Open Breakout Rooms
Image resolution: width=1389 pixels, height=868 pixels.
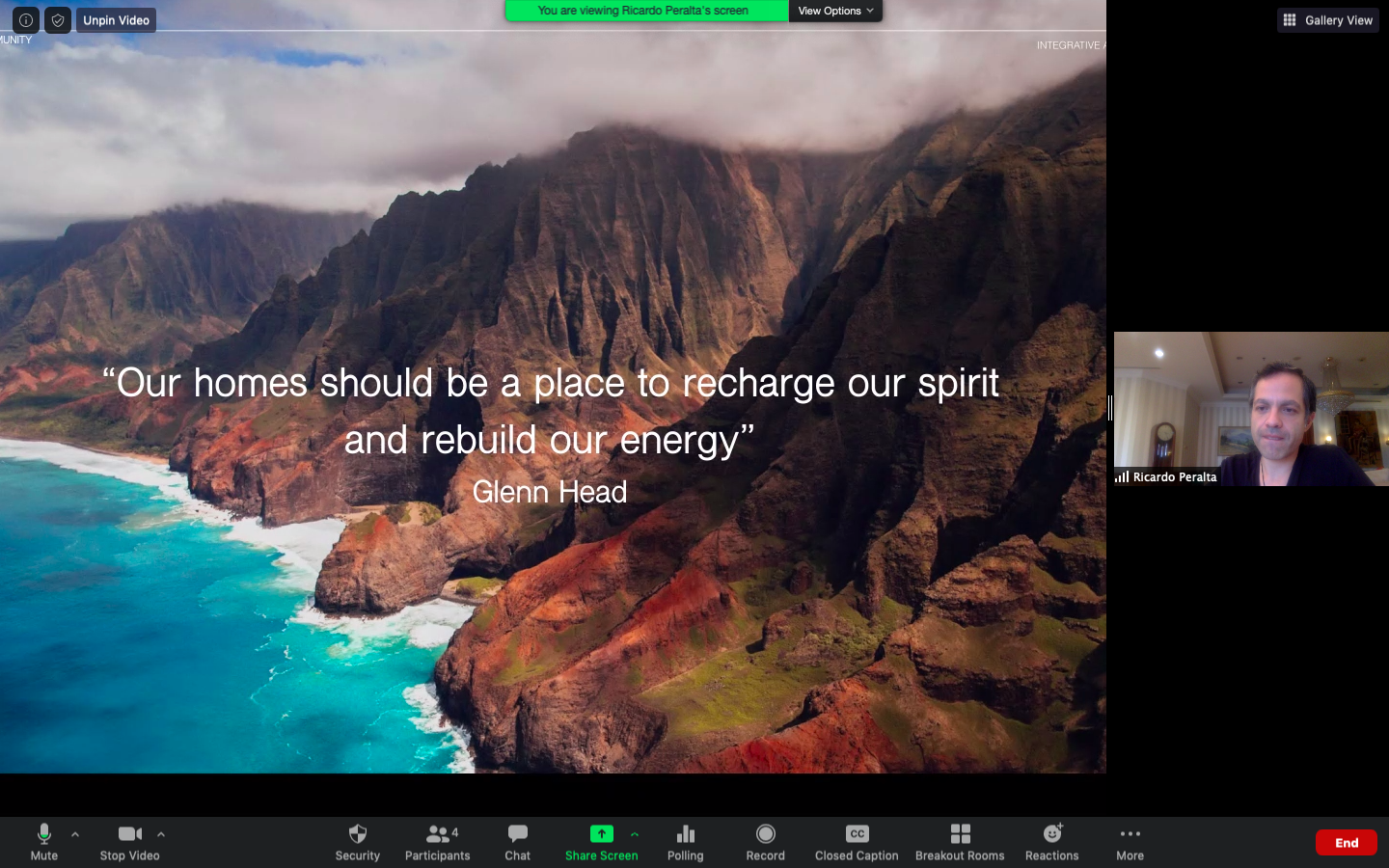960,842
